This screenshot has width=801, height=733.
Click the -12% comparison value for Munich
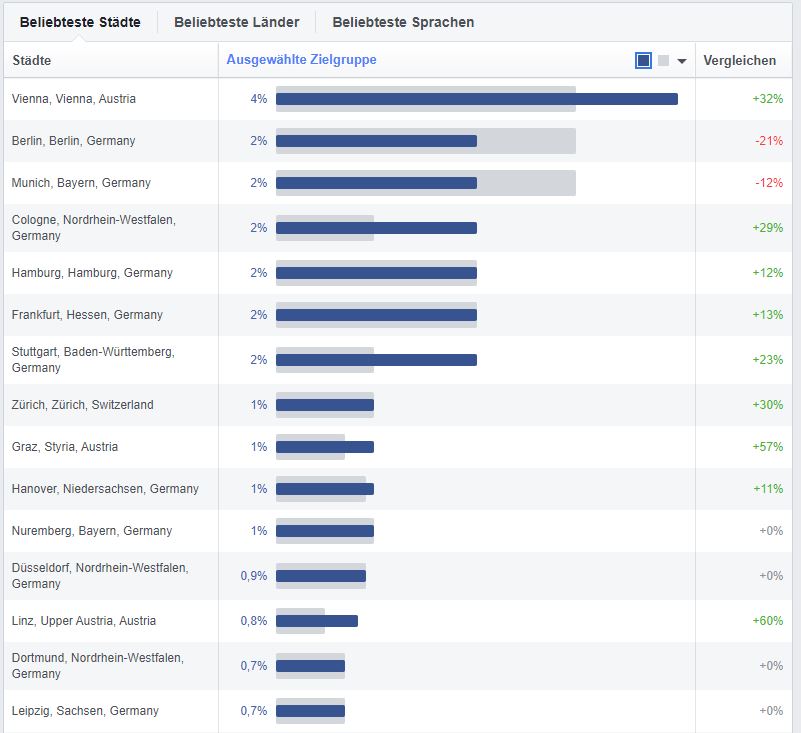pos(769,182)
